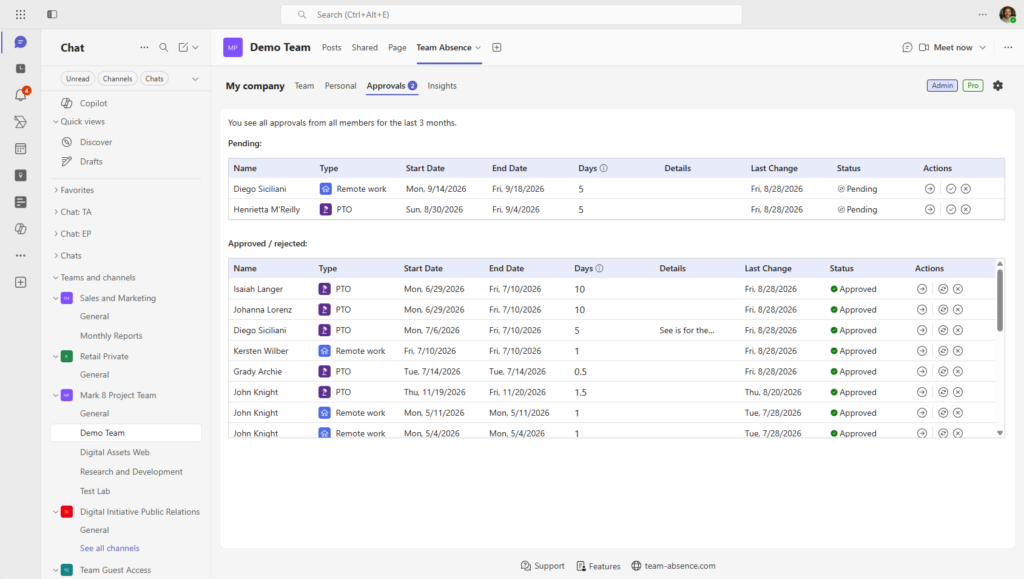Open the Activity notifications bell
This screenshot has height=579, width=1024.
[20, 95]
